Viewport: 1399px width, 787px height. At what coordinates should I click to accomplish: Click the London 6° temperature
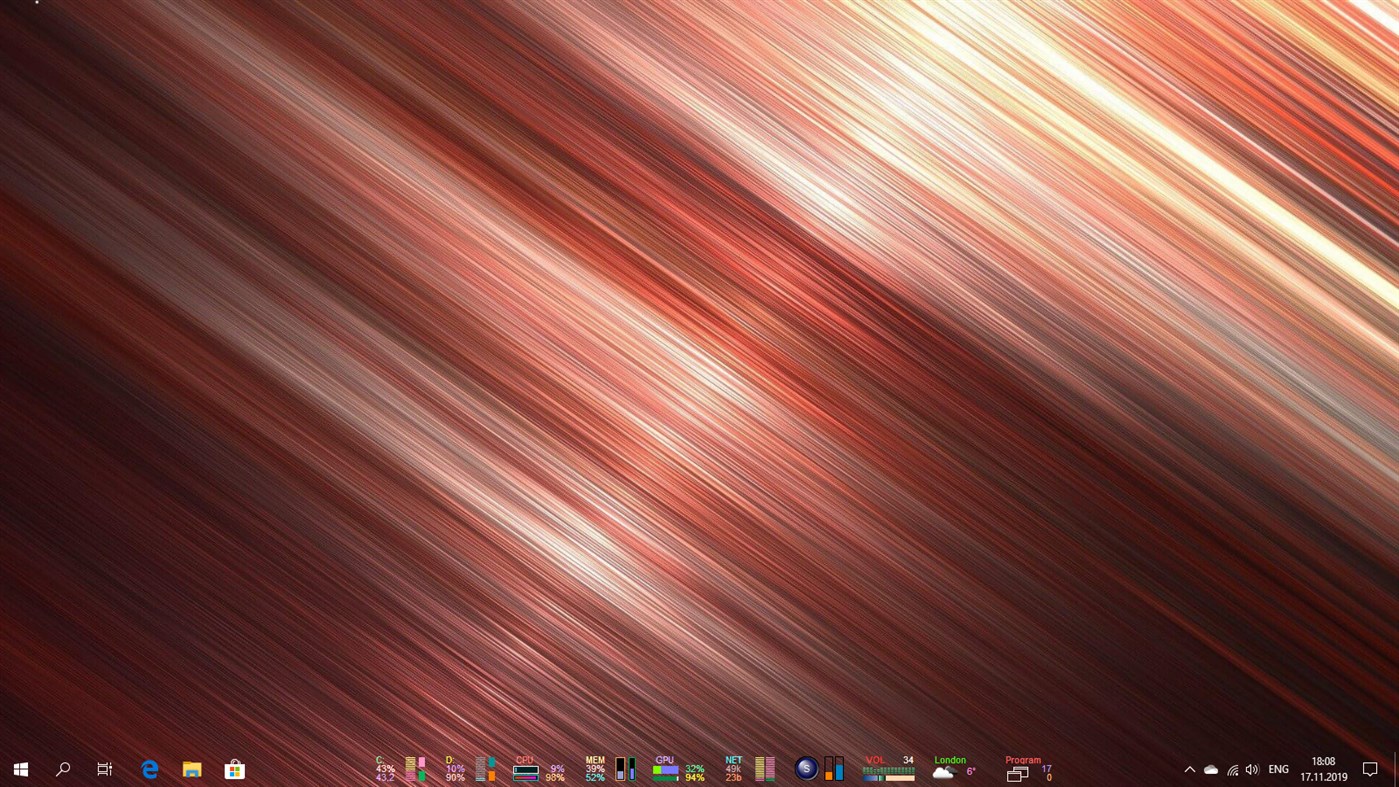click(x=971, y=772)
